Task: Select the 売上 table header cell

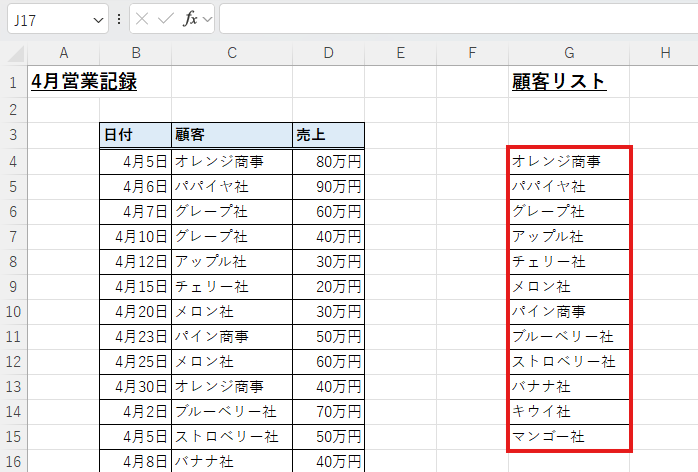Action: 327,135
